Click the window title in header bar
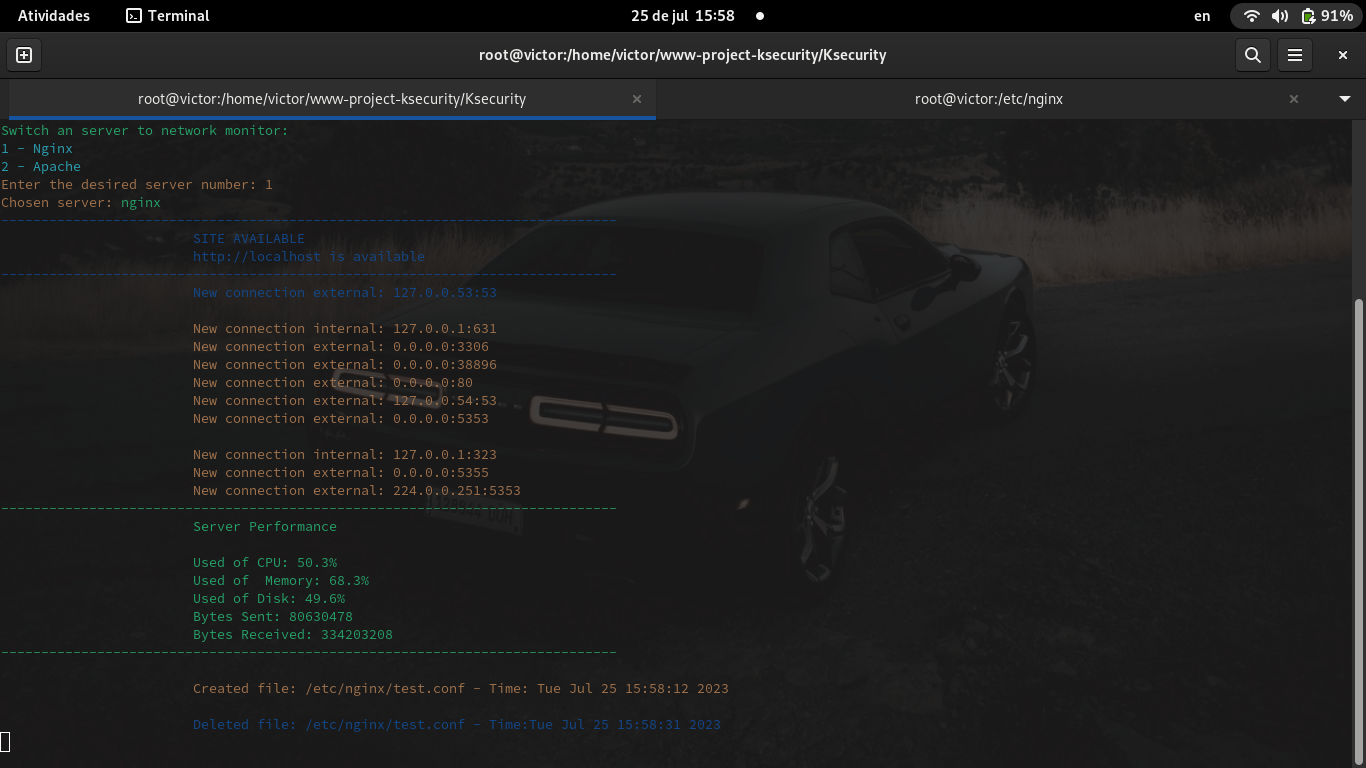 tap(683, 55)
